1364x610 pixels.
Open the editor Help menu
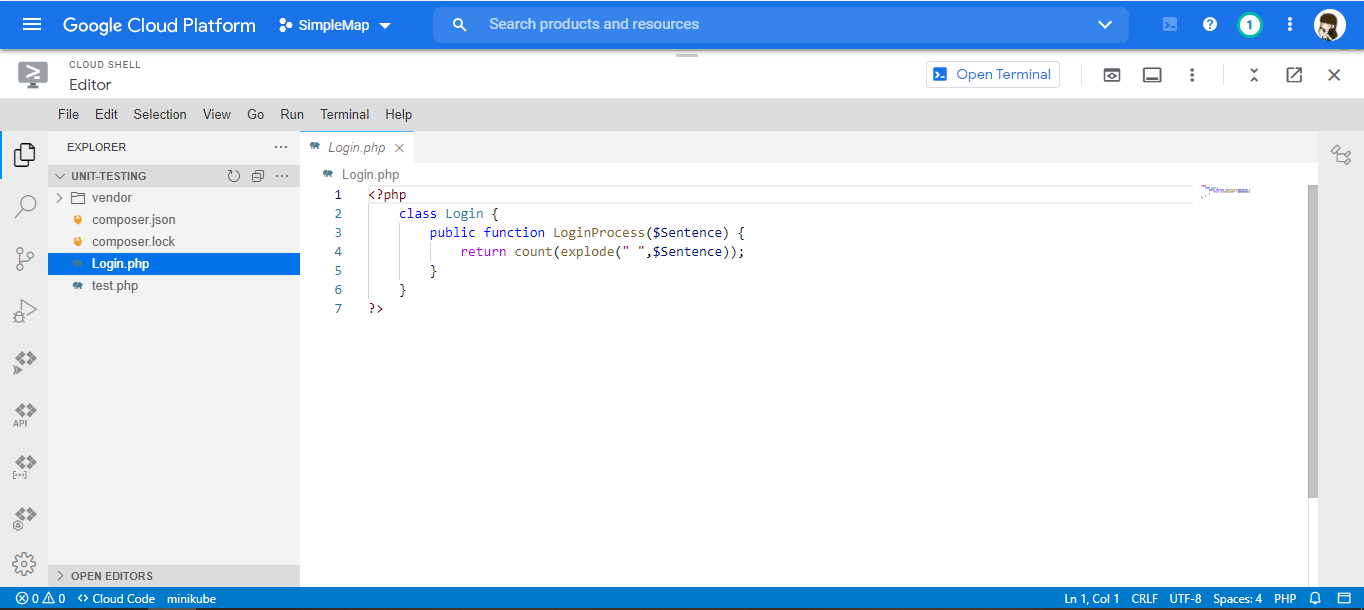[398, 114]
